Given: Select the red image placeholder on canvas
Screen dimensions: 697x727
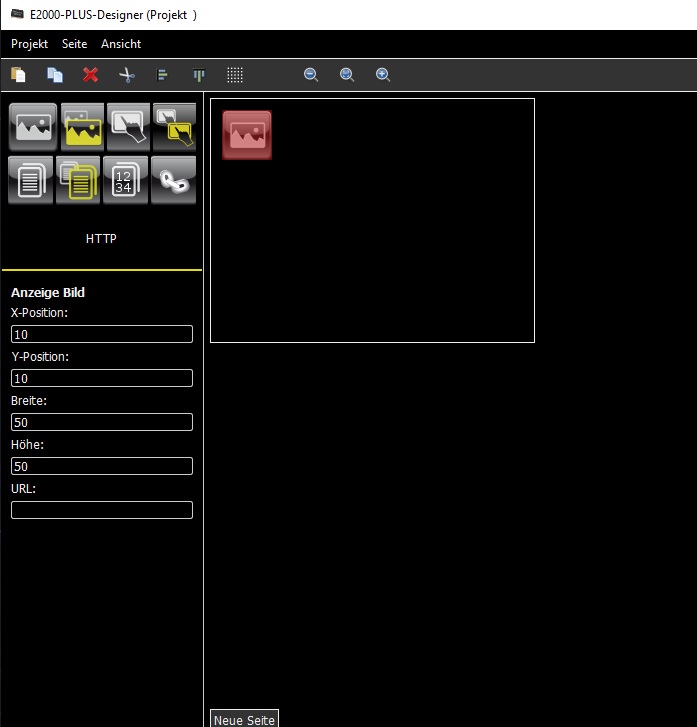Looking at the screenshot, I should click(x=247, y=135).
